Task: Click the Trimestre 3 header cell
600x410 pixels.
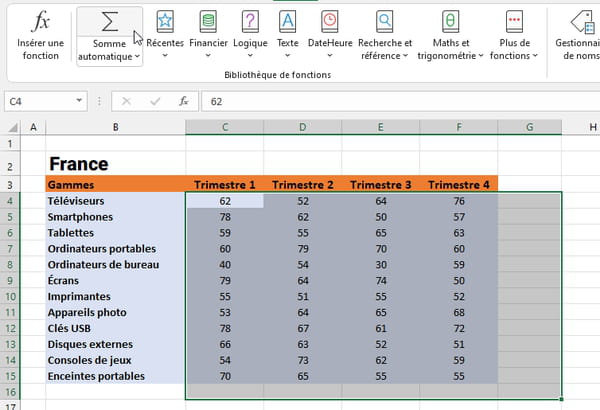Action: tap(381, 185)
